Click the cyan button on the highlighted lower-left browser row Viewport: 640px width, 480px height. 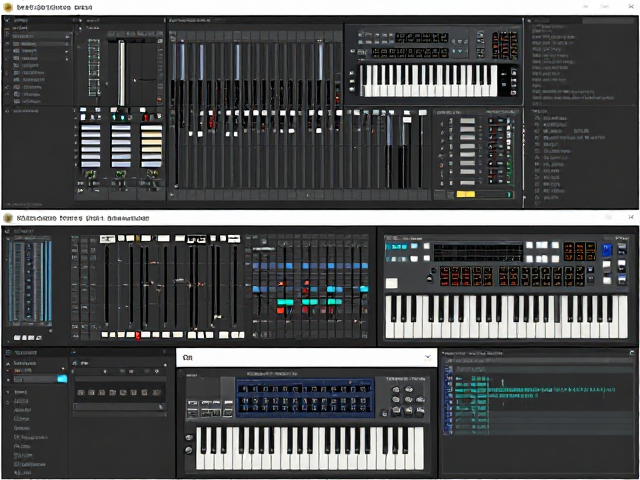[x=62, y=379]
